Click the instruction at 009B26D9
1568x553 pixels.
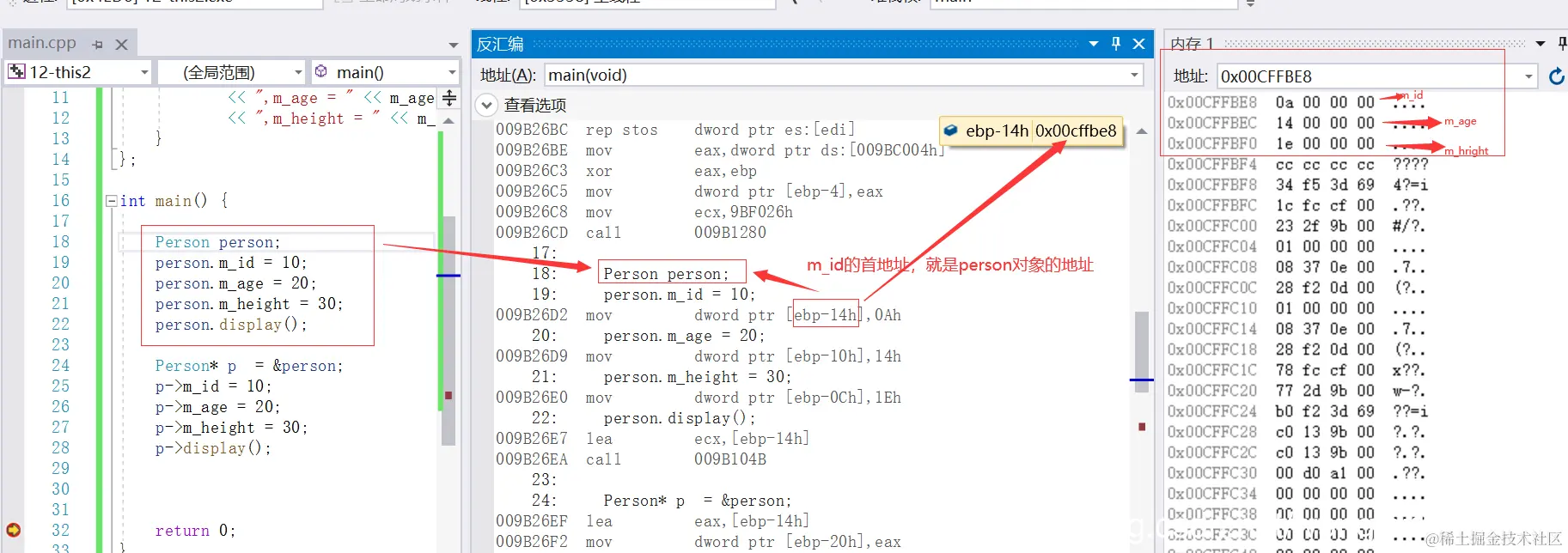click(x=699, y=356)
